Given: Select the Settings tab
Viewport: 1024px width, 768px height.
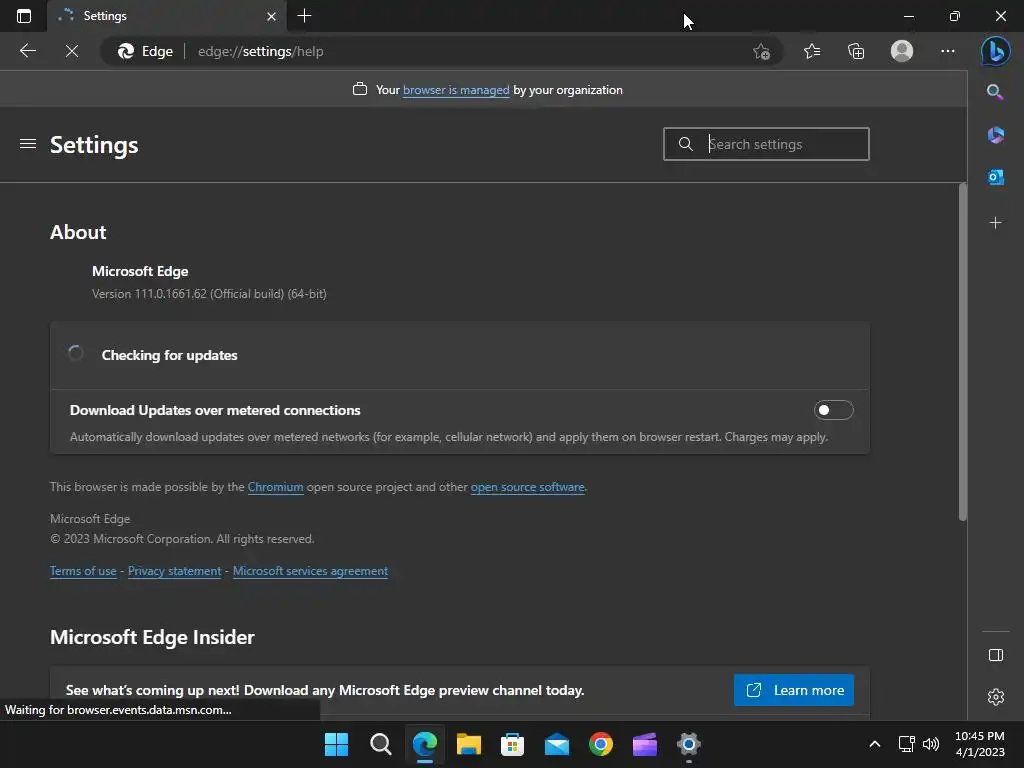Looking at the screenshot, I should tap(167, 16).
